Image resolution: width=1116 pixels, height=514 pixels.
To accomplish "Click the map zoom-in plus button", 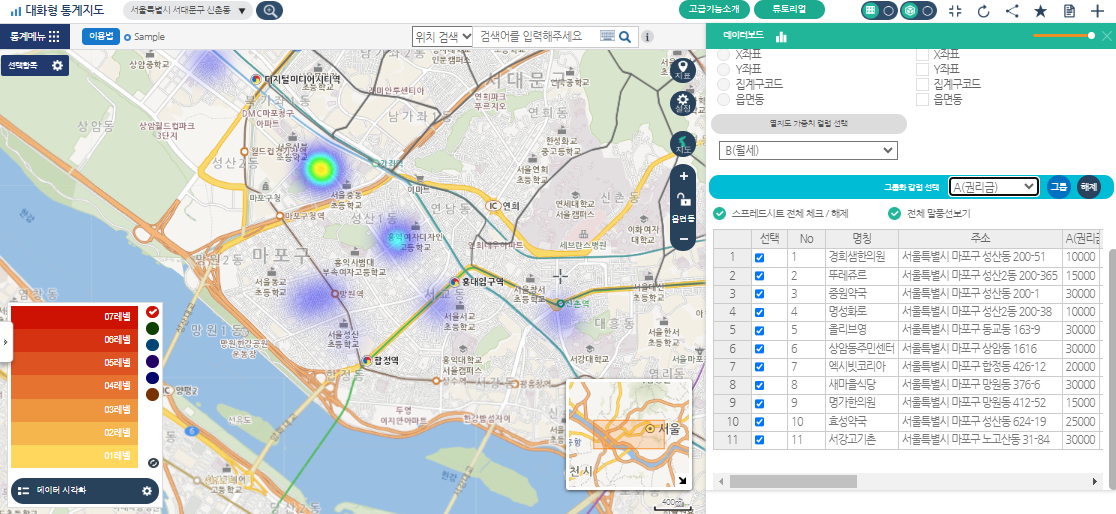I will (x=683, y=176).
